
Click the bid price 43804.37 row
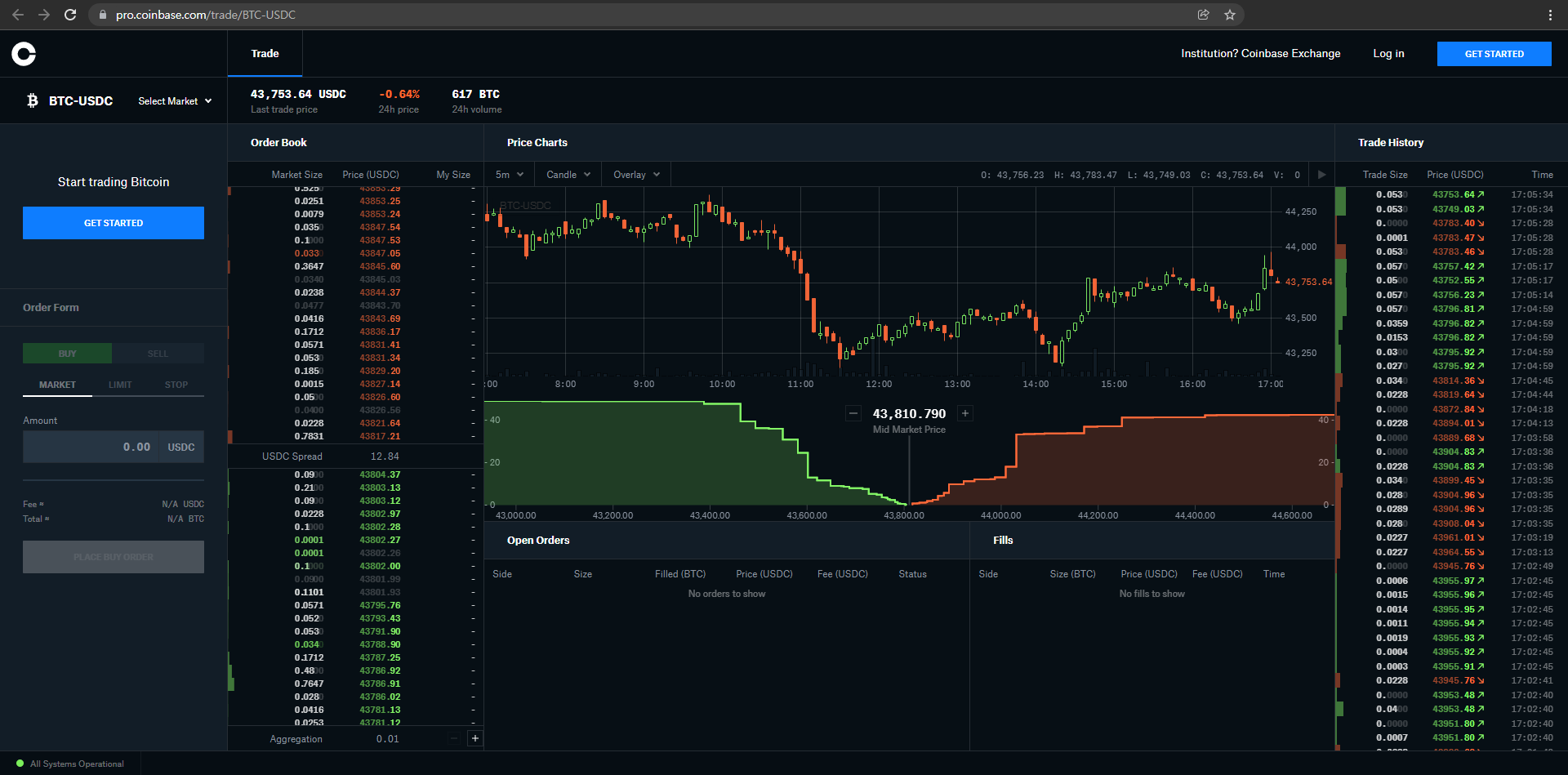(355, 474)
